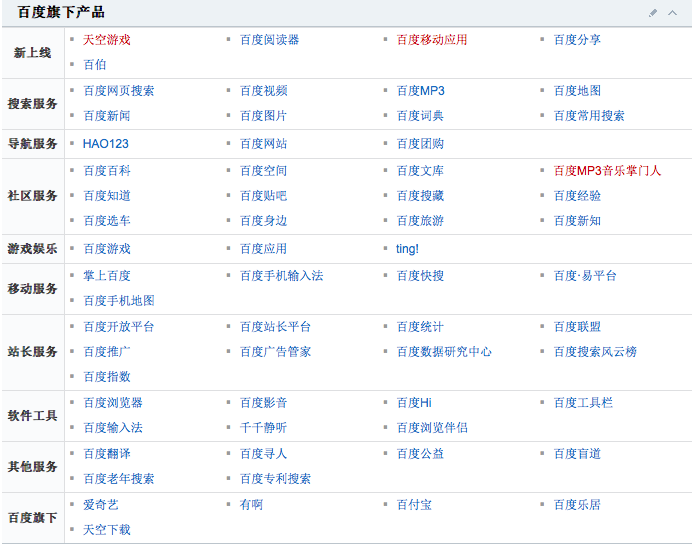Visit the HAO123 link
692x545 pixels.
click(105, 144)
